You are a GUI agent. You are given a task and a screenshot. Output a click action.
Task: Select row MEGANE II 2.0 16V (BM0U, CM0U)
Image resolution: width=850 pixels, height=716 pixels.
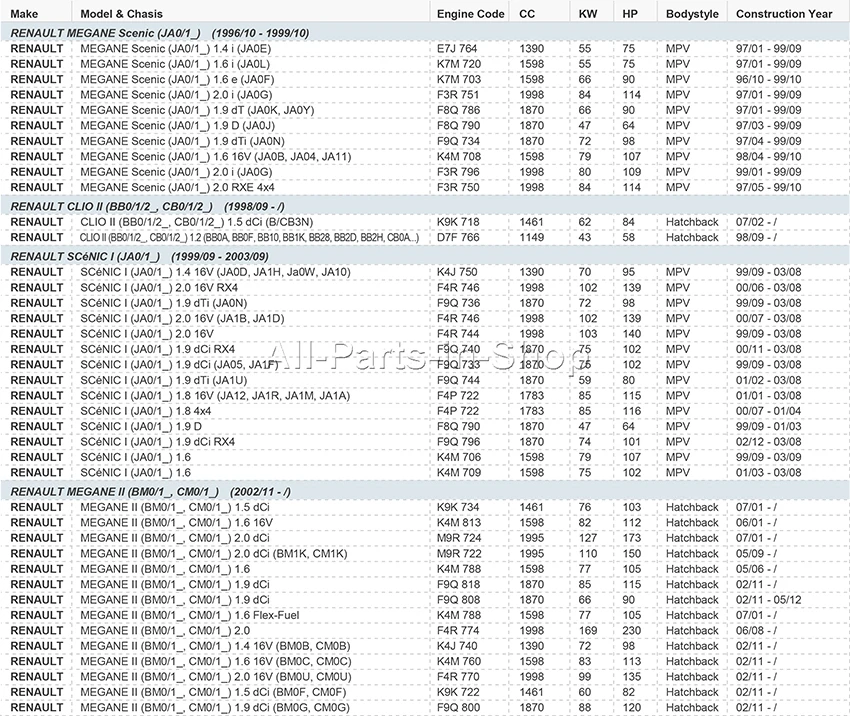tap(425, 677)
